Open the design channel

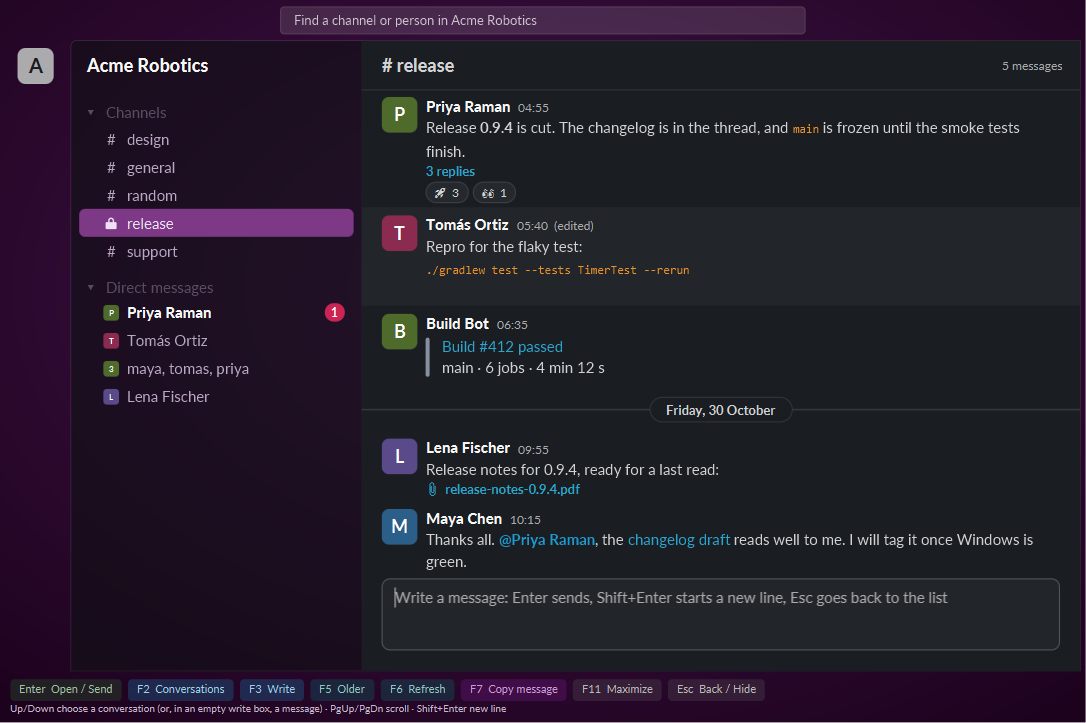pos(216,140)
